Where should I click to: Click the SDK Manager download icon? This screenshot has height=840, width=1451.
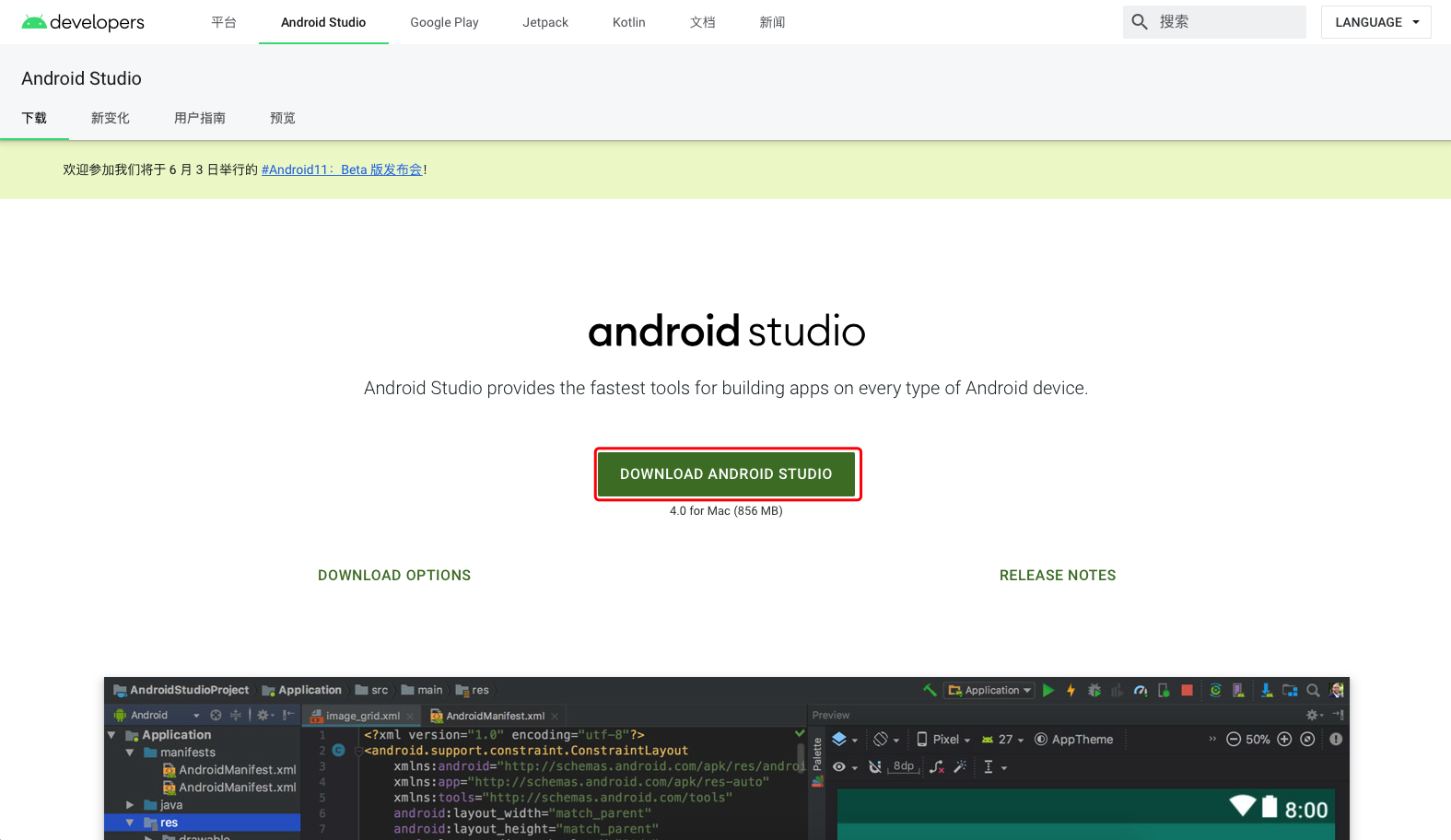pyautogui.click(x=1267, y=690)
